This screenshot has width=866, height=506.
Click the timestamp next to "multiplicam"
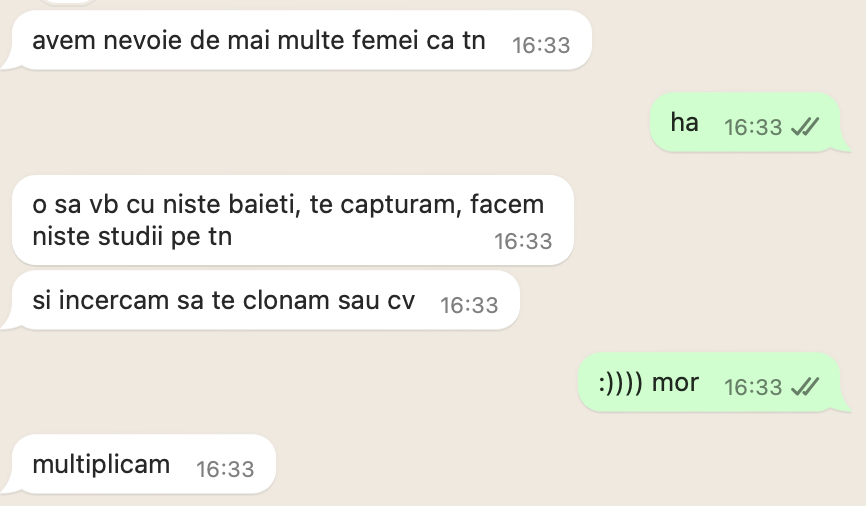[x=225, y=469]
